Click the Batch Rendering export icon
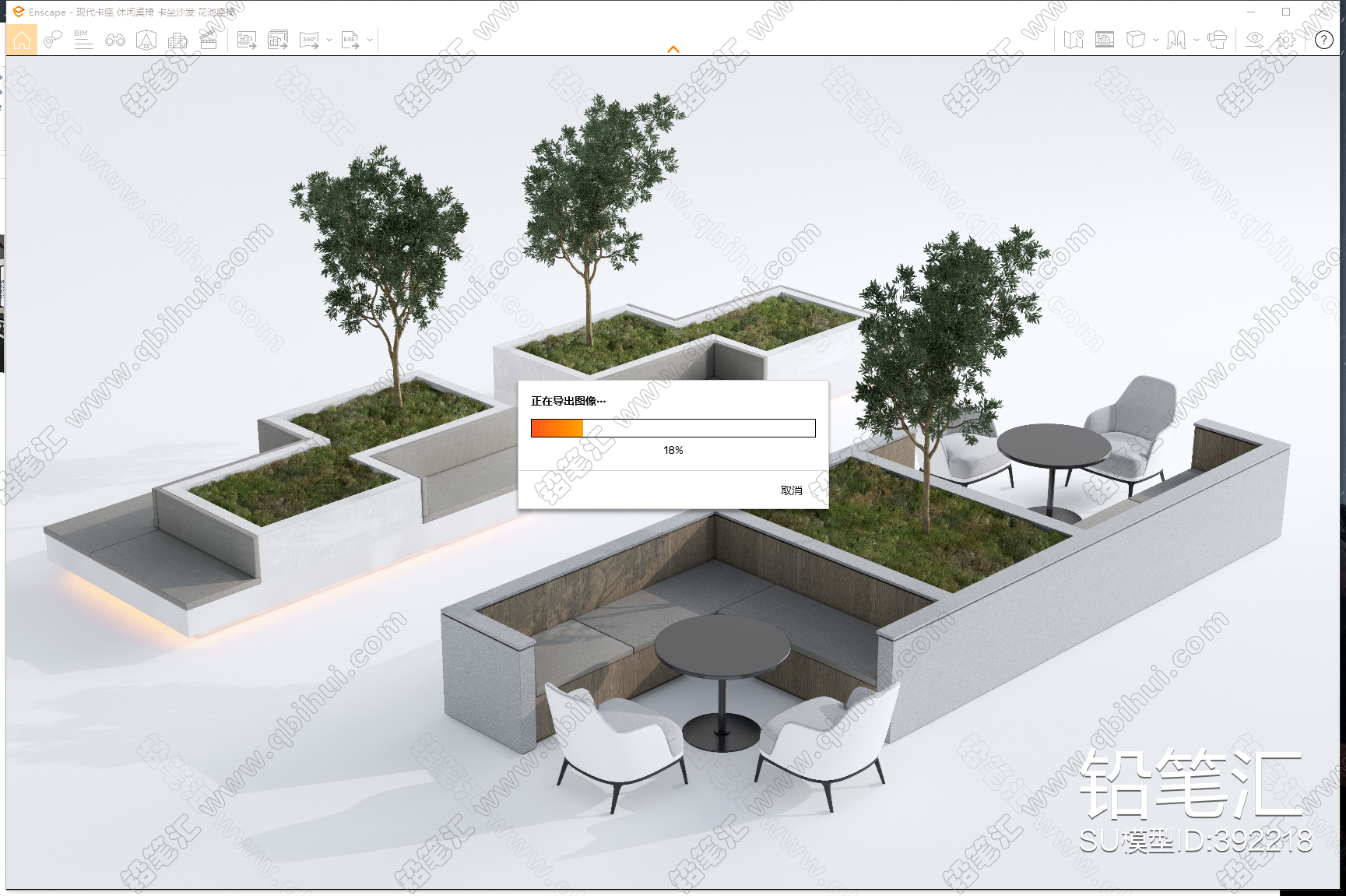1346x896 pixels. (278, 40)
